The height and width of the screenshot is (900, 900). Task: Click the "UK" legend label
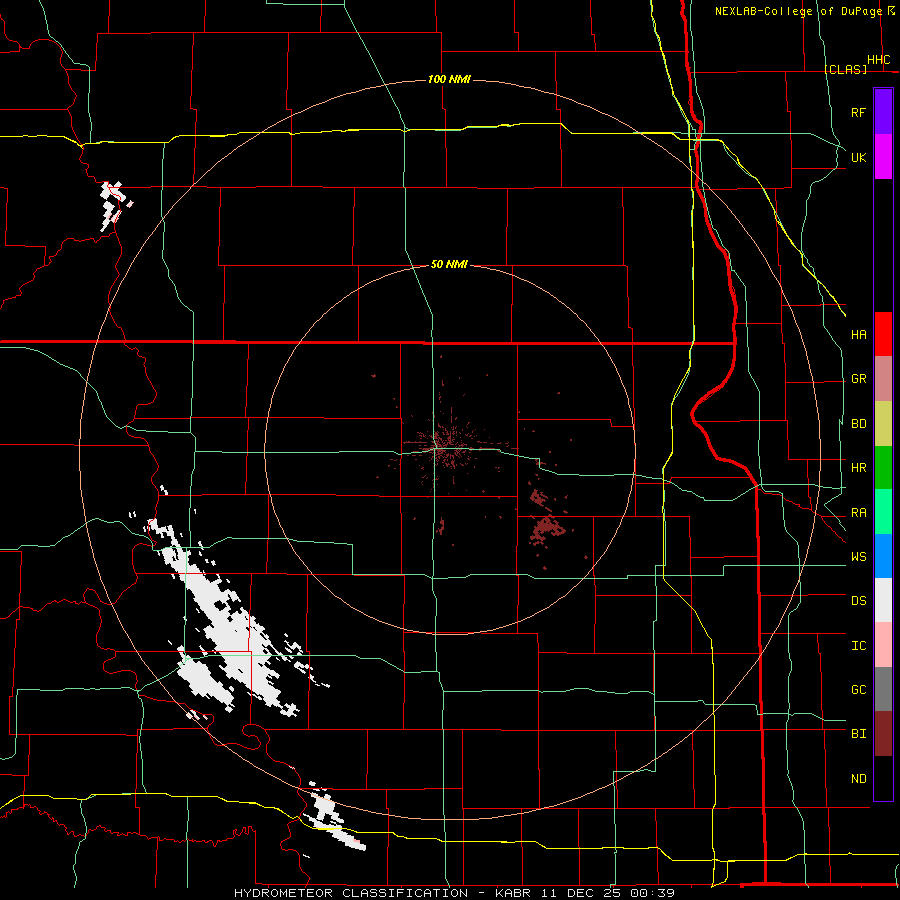point(859,158)
